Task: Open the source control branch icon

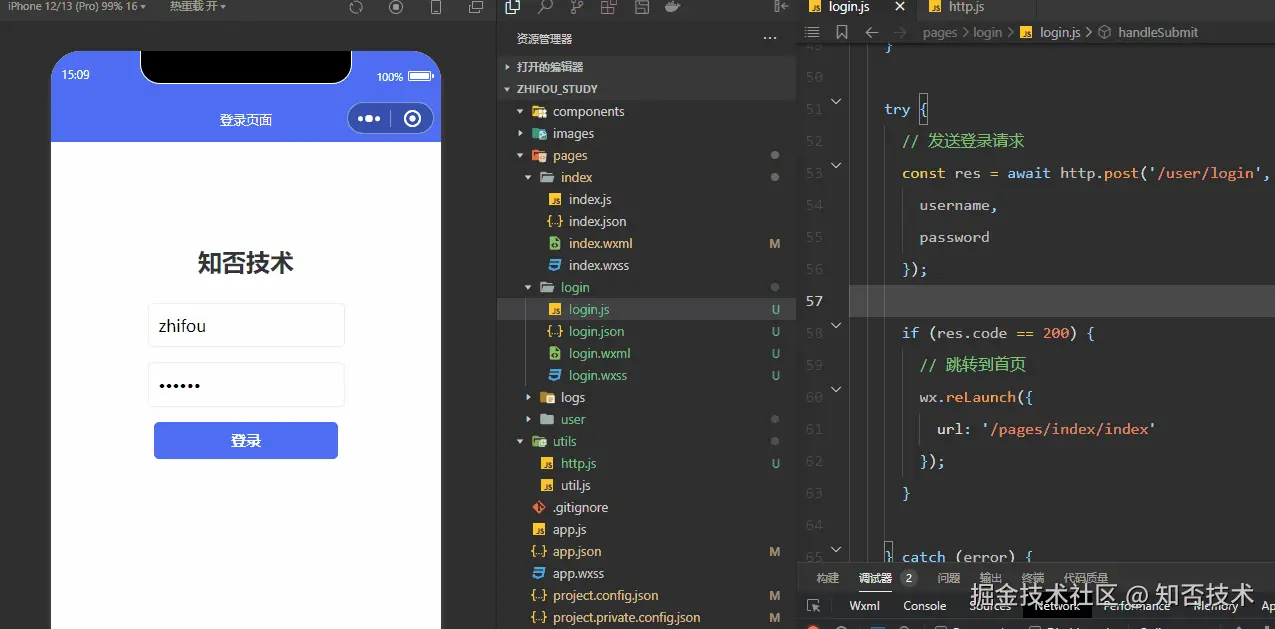Action: 577,7
